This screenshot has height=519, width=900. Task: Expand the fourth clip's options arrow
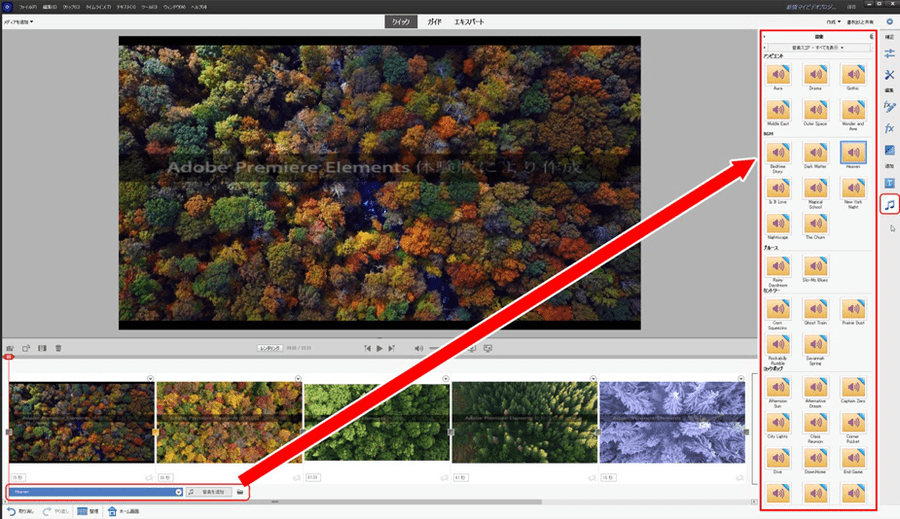pyautogui.click(x=593, y=378)
